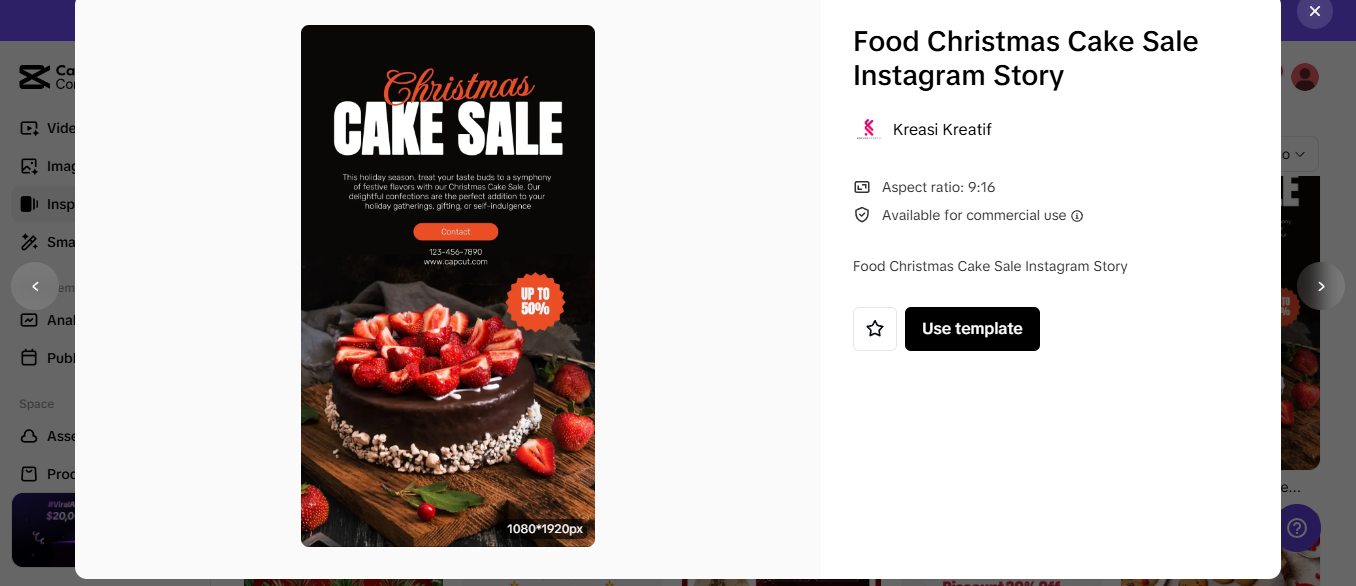
Task: Click the commercial use shield icon
Action: tap(862, 215)
